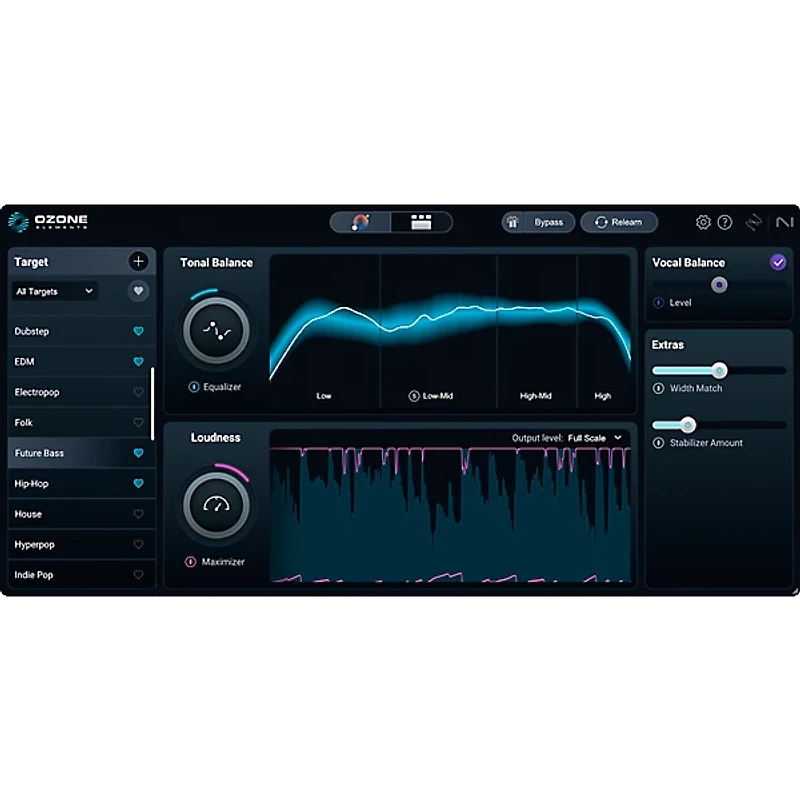800x800 pixels.
Task: Click the Equalizer power icon under Tonal Balance
Action: pos(193,386)
